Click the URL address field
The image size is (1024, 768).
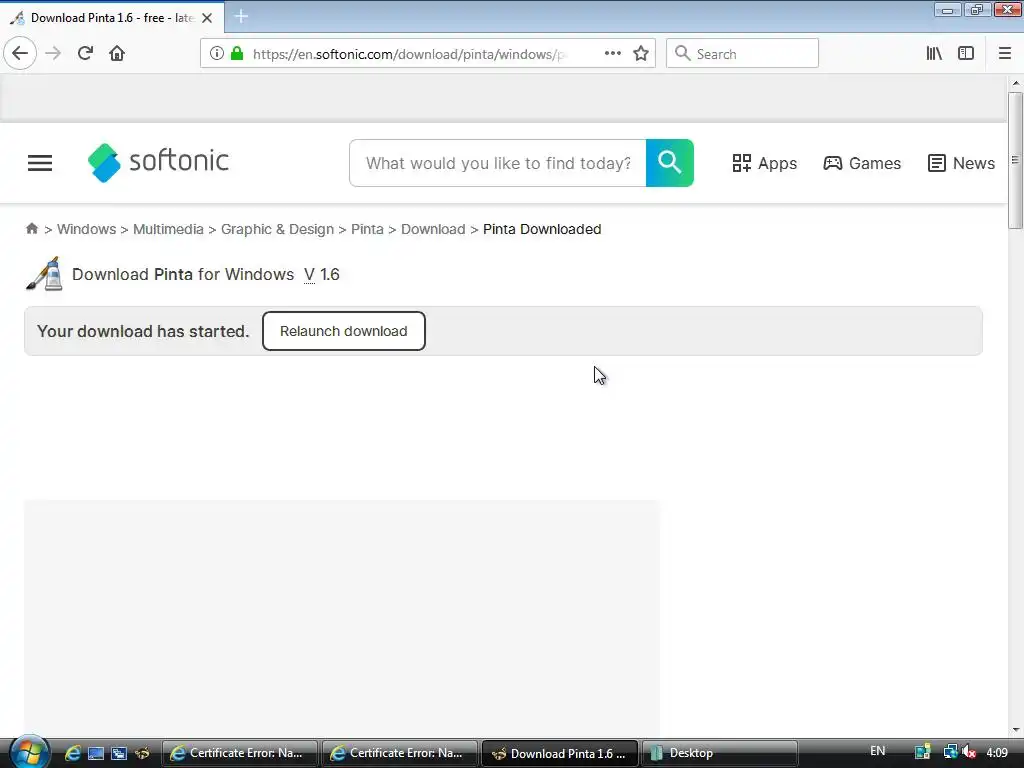point(409,54)
